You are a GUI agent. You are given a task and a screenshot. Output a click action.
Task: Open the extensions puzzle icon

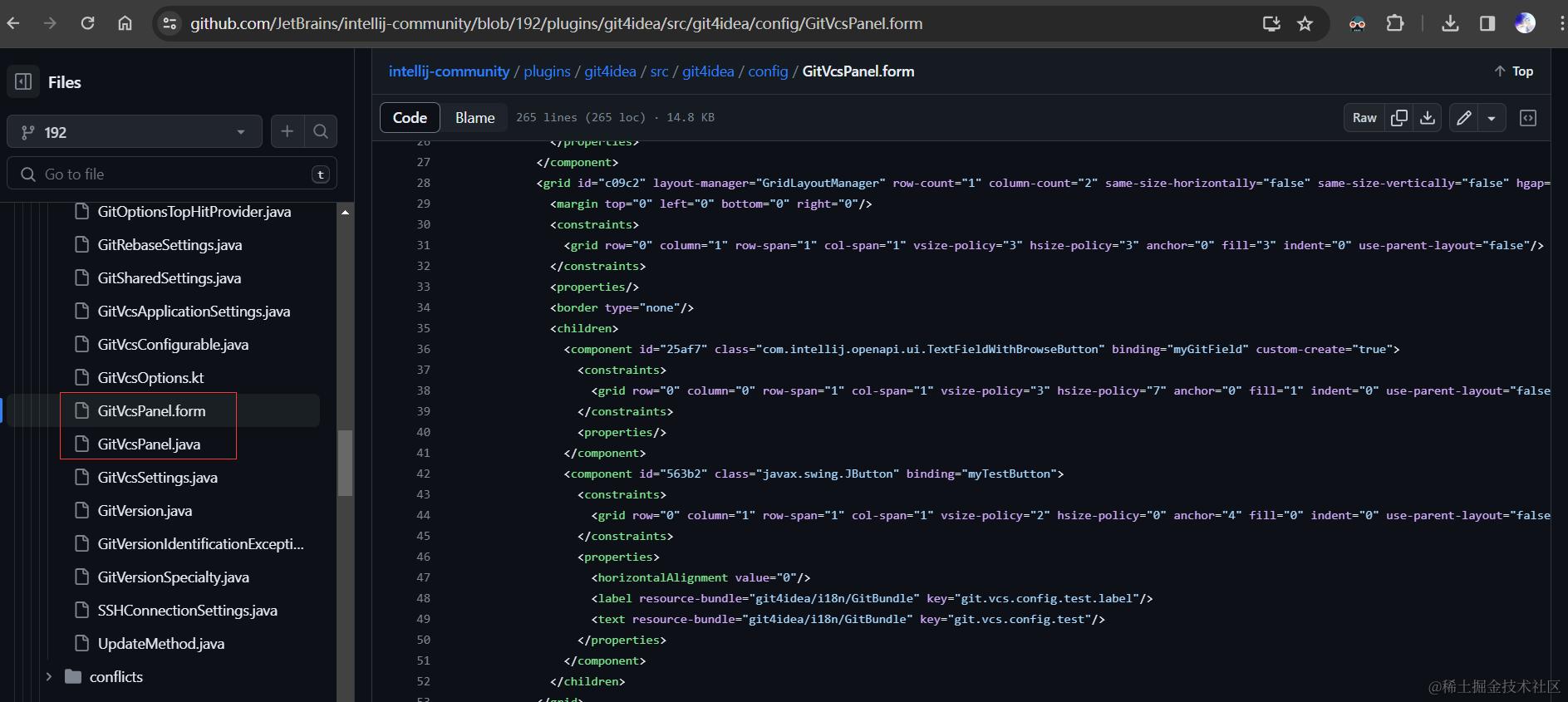click(x=1395, y=23)
